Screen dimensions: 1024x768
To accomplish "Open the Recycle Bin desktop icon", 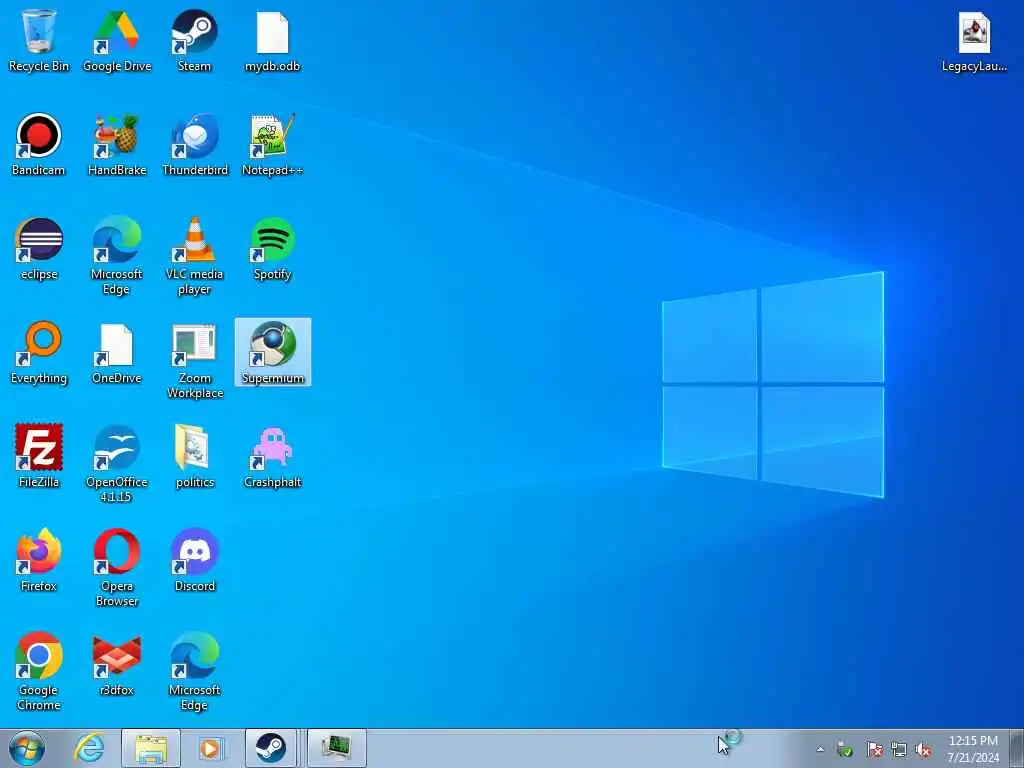I will [x=39, y=40].
